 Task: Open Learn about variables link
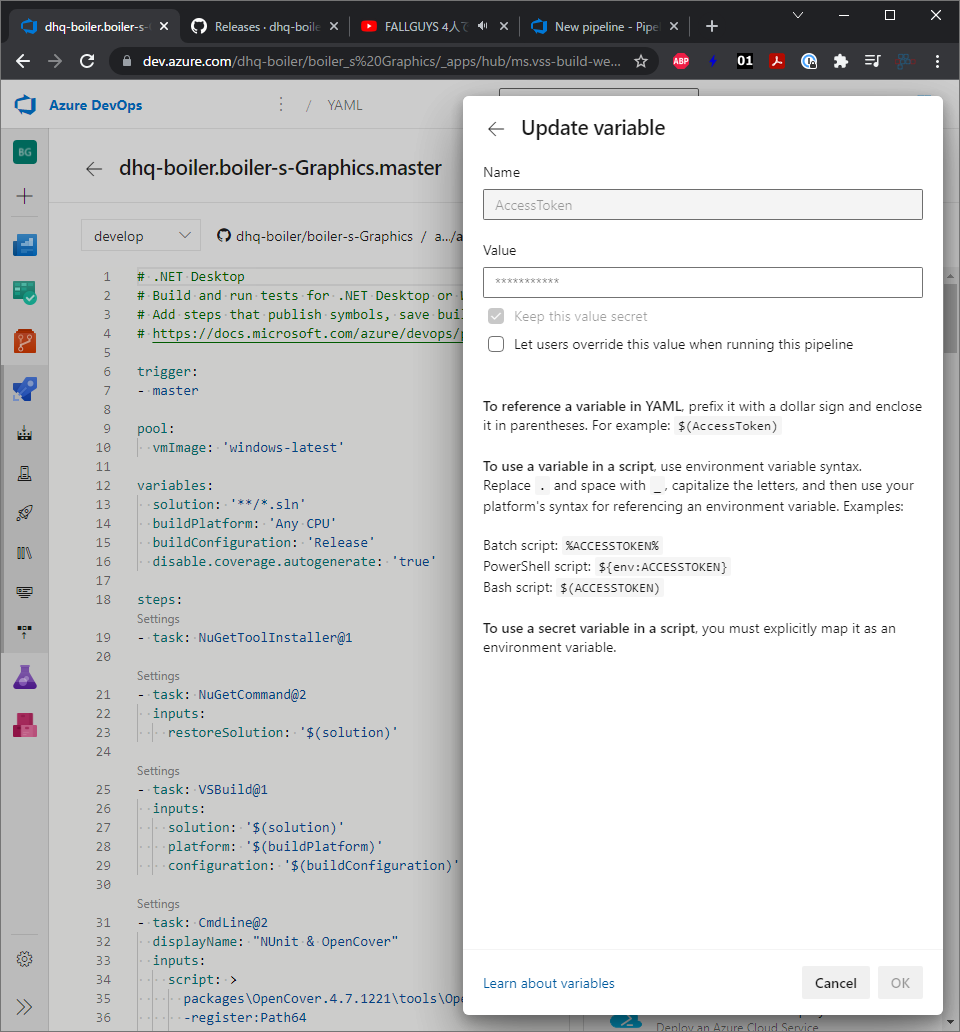click(549, 983)
